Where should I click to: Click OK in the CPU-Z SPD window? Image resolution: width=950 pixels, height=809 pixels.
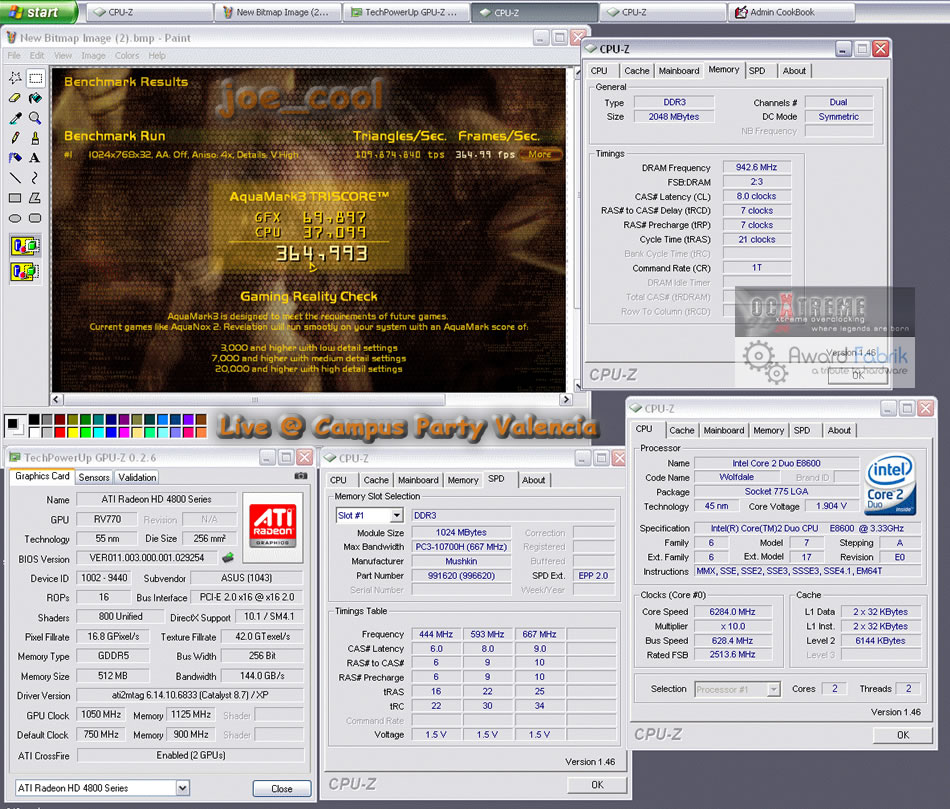[x=597, y=785]
